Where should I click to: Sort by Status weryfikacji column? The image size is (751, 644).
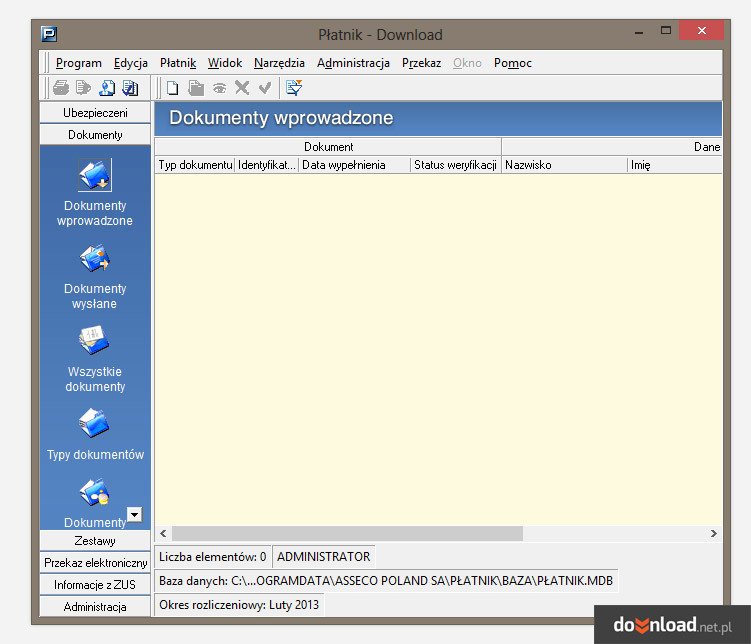pos(455,165)
